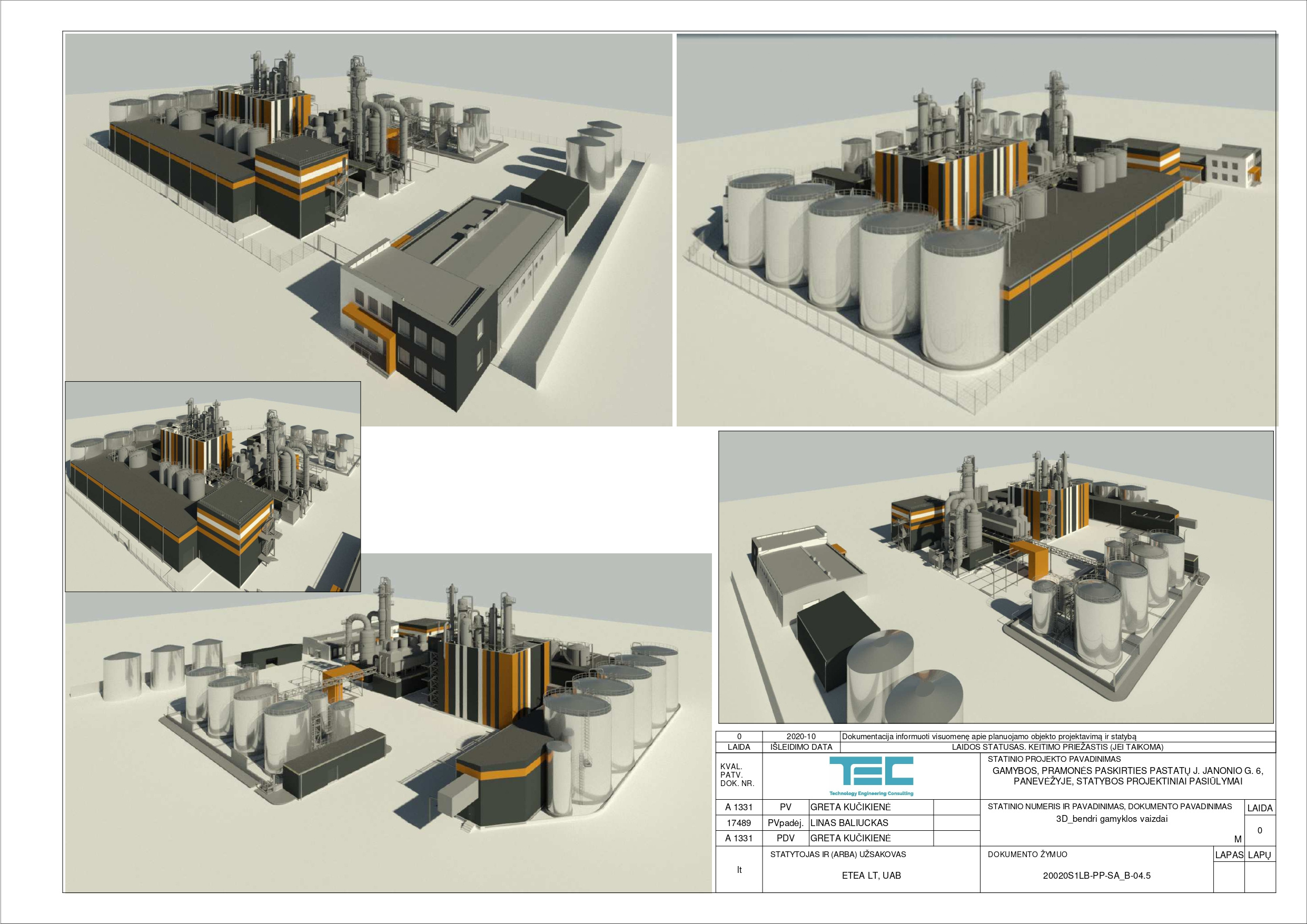
Task: Click the LAPAS sheet number header
Action: [x=1229, y=855]
